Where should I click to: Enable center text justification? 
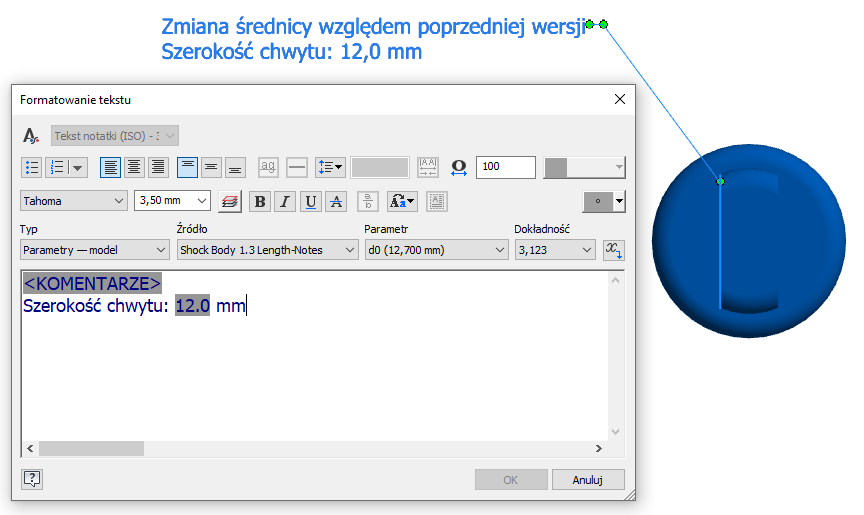click(134, 167)
